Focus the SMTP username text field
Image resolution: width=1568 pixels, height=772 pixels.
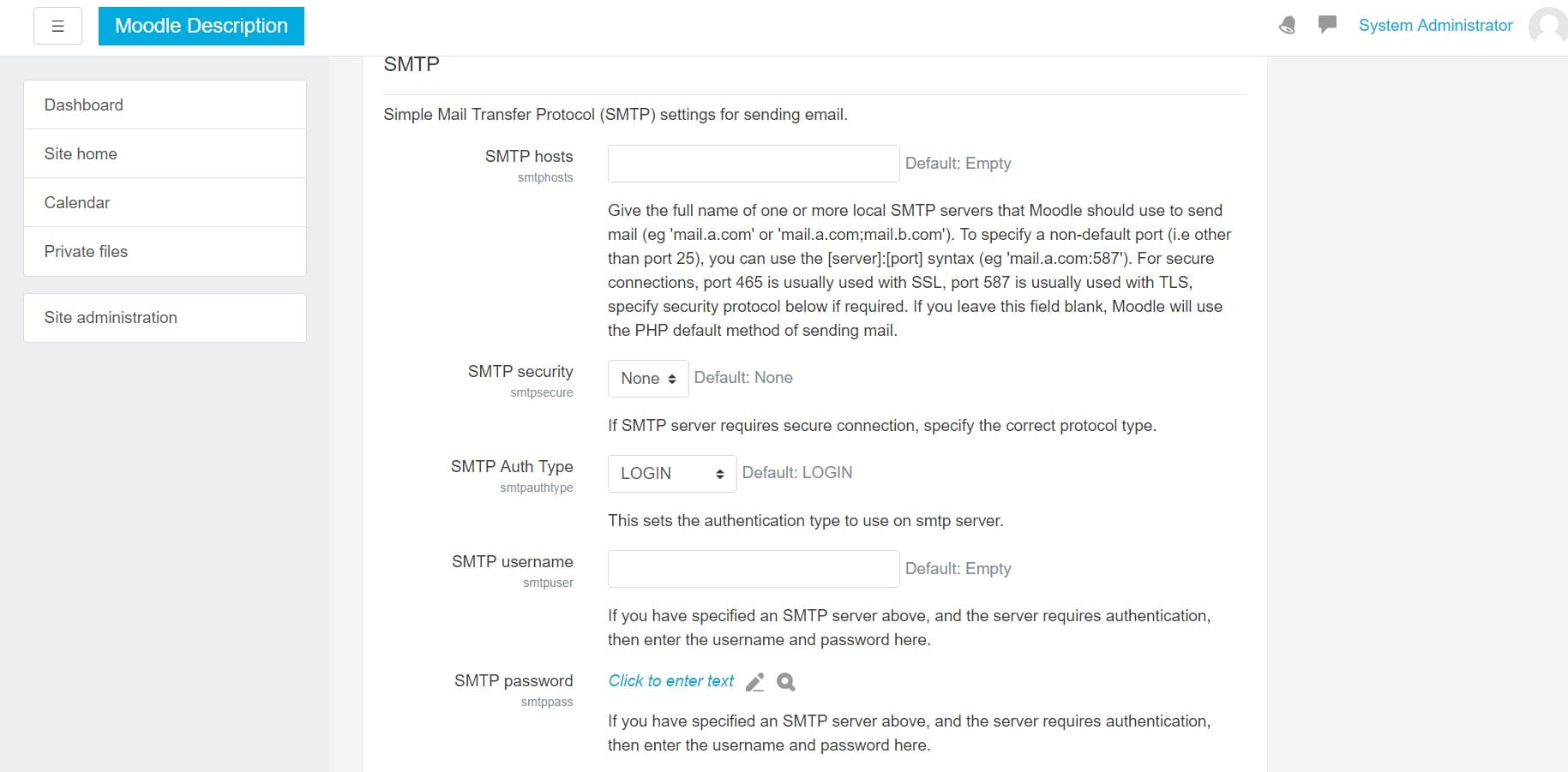click(x=754, y=569)
